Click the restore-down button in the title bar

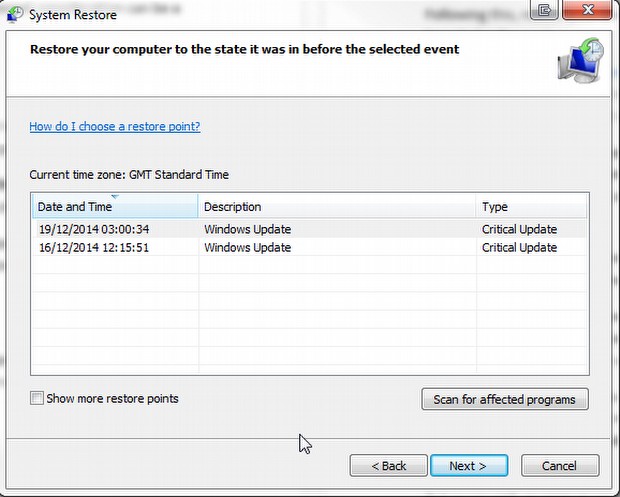point(545,11)
